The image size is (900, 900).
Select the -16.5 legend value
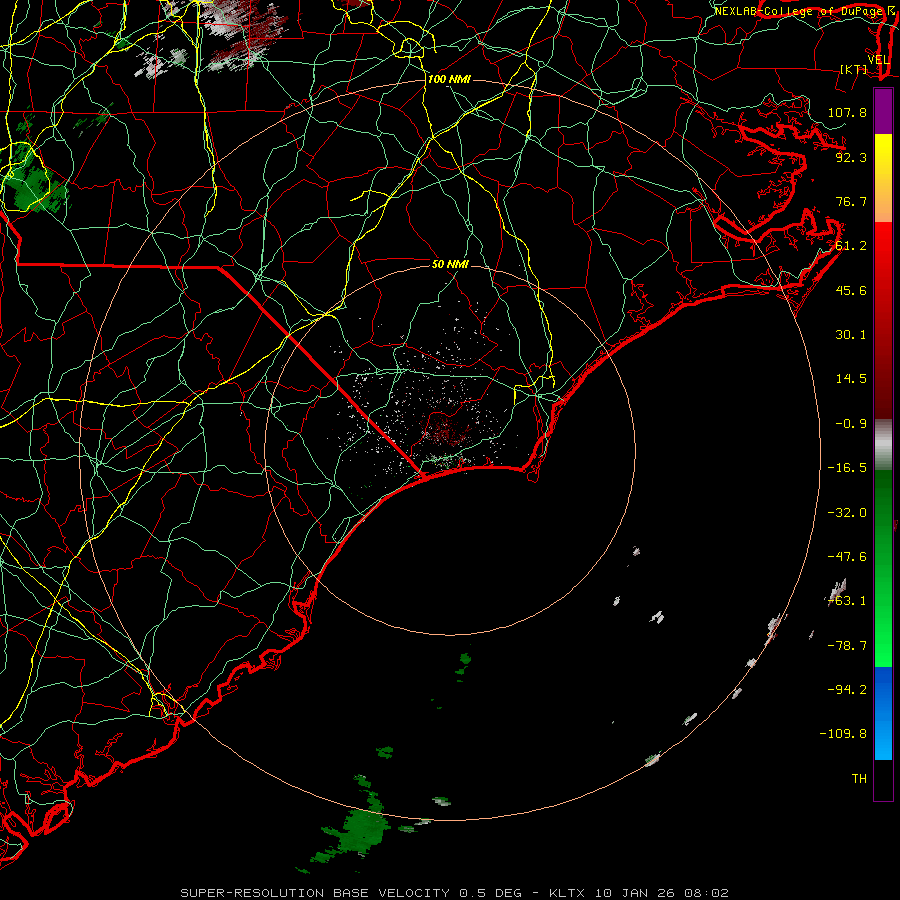[x=847, y=468]
